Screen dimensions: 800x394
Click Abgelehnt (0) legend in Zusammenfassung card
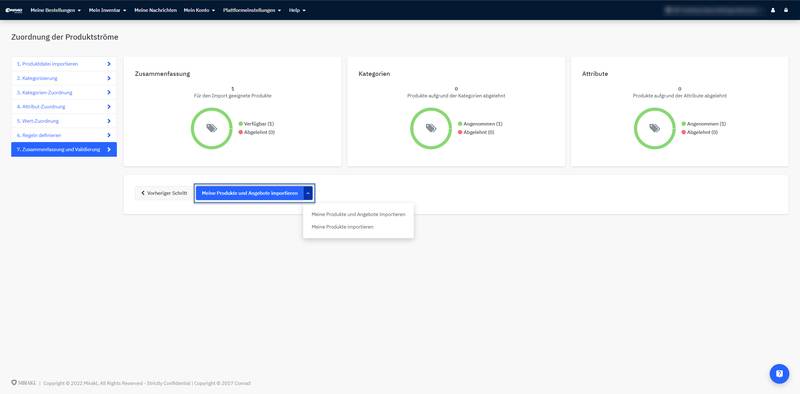257,132
